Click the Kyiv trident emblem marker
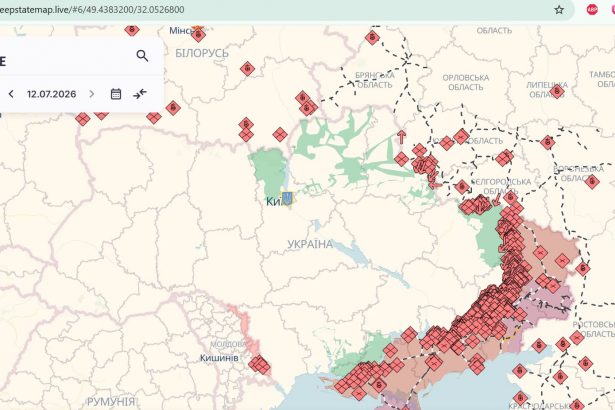The image size is (615, 410). (287, 198)
